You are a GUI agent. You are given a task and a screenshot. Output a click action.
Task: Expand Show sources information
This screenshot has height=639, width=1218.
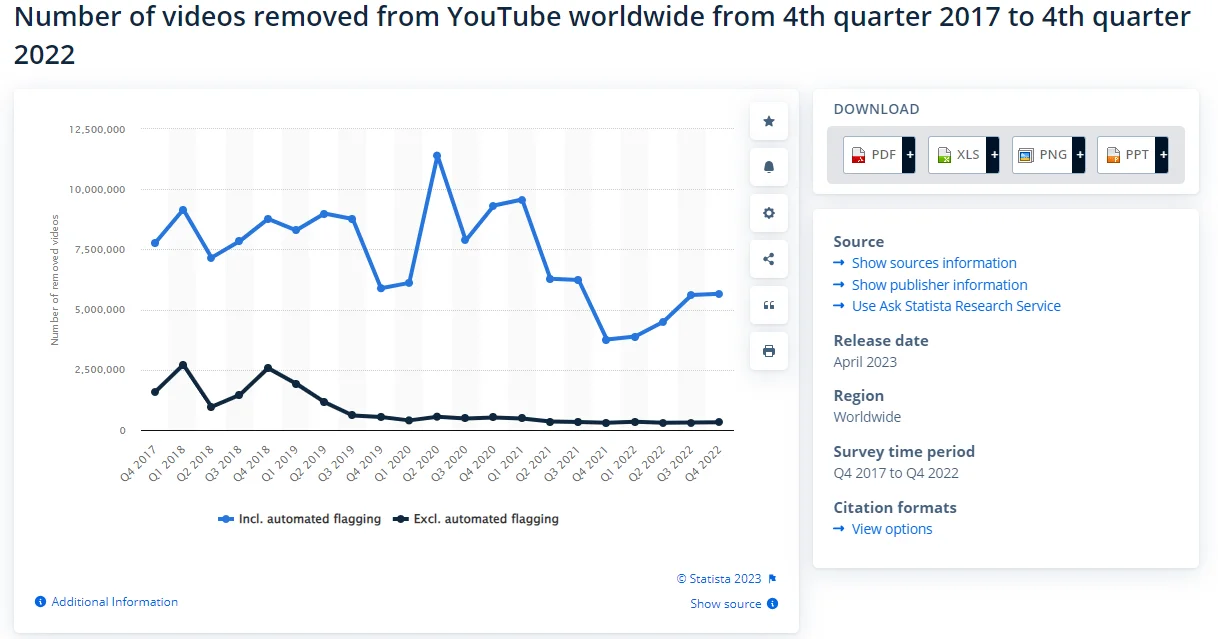click(x=933, y=263)
